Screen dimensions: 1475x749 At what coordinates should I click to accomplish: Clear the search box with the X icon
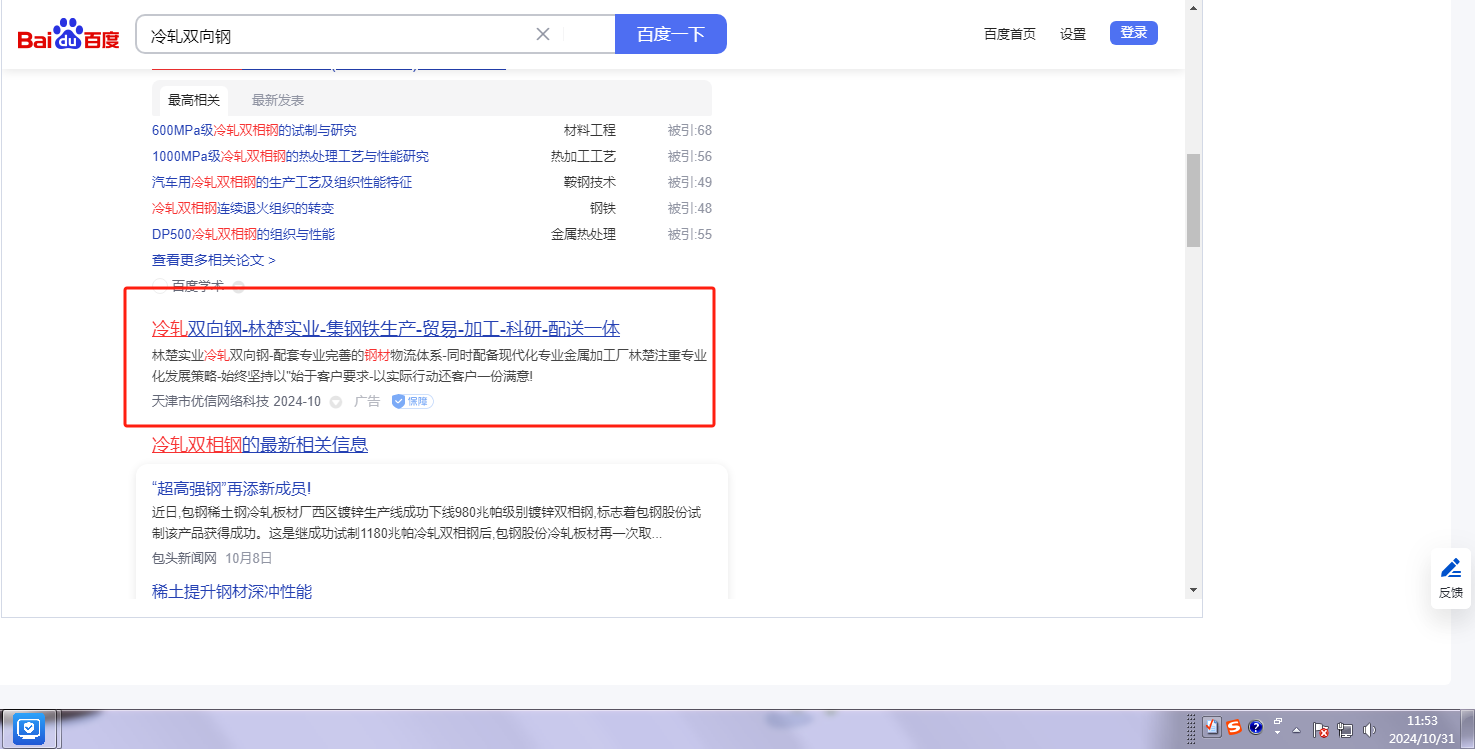543,34
